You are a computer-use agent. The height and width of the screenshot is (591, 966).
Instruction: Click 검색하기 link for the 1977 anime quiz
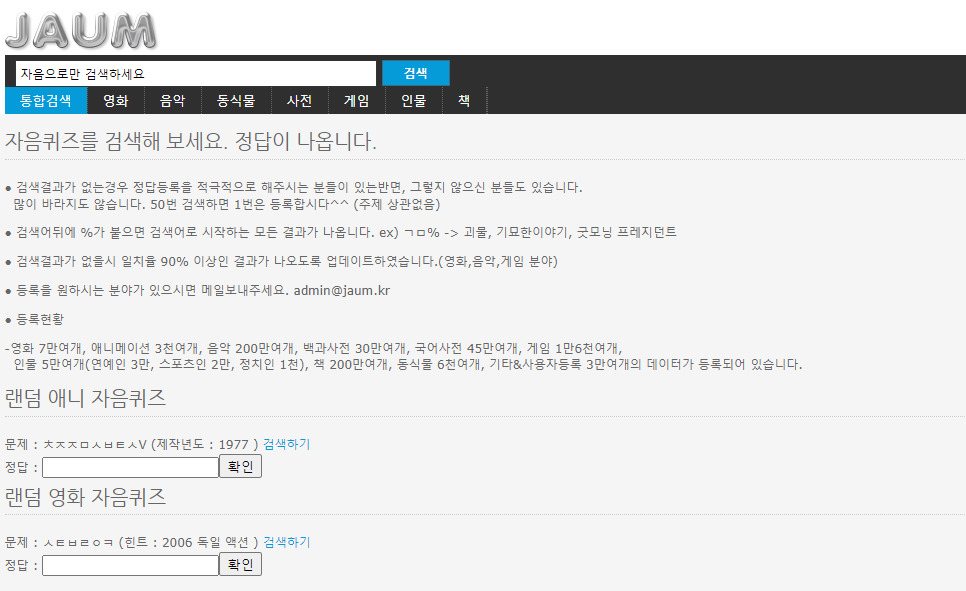coord(286,444)
